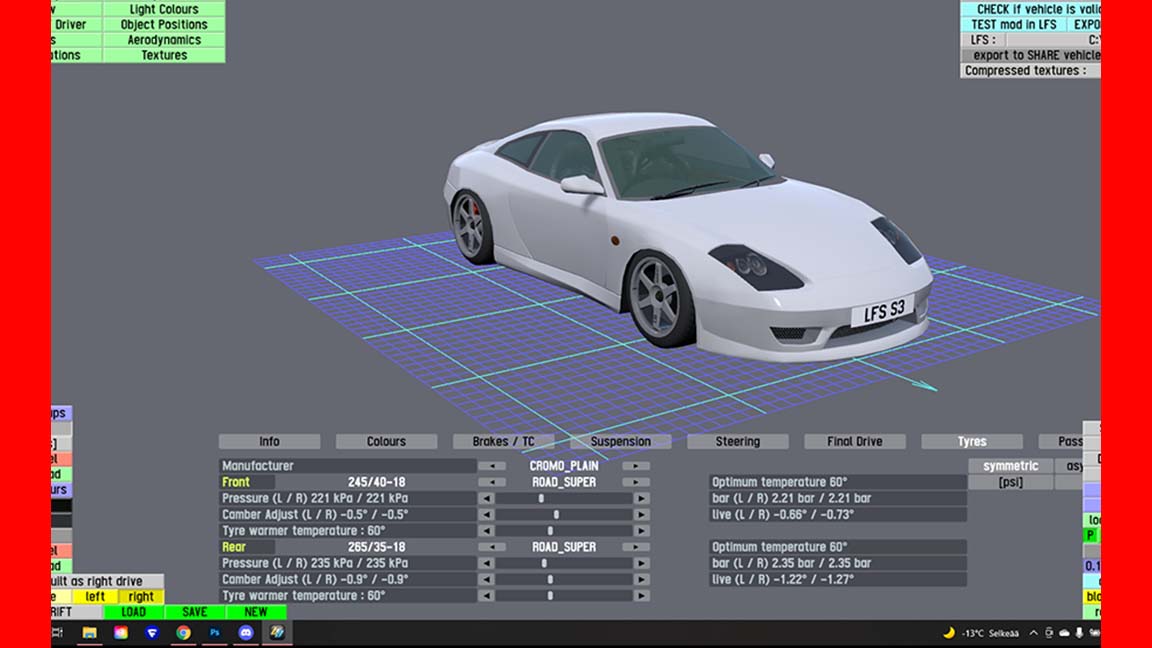Click the blue shield taskbar icon
The height and width of the screenshot is (648, 1152).
[152, 633]
